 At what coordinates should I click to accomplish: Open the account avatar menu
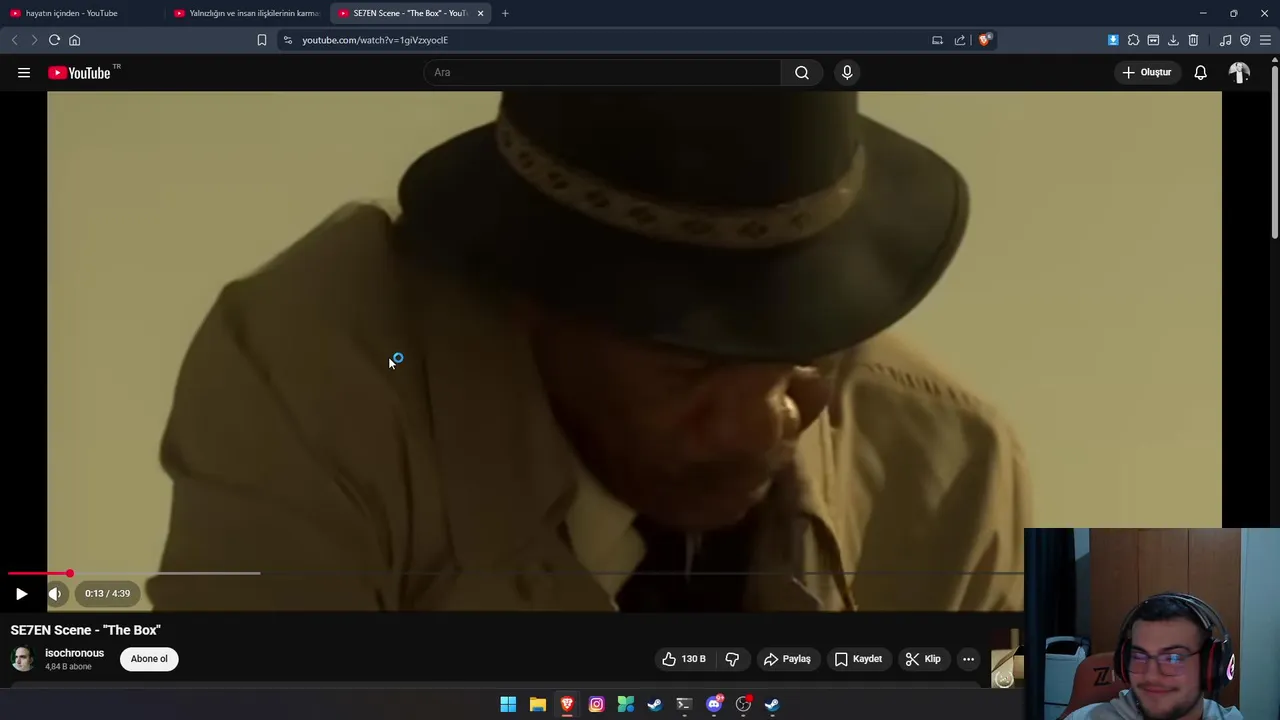point(1239,72)
